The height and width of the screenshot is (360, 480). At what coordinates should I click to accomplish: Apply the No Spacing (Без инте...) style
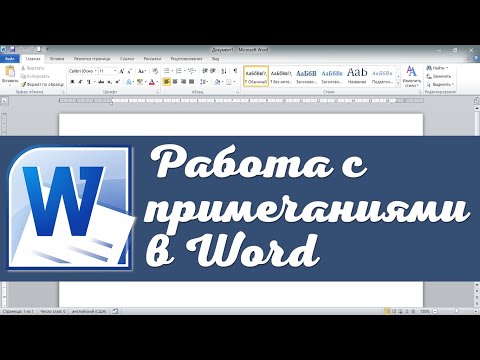coord(281,76)
